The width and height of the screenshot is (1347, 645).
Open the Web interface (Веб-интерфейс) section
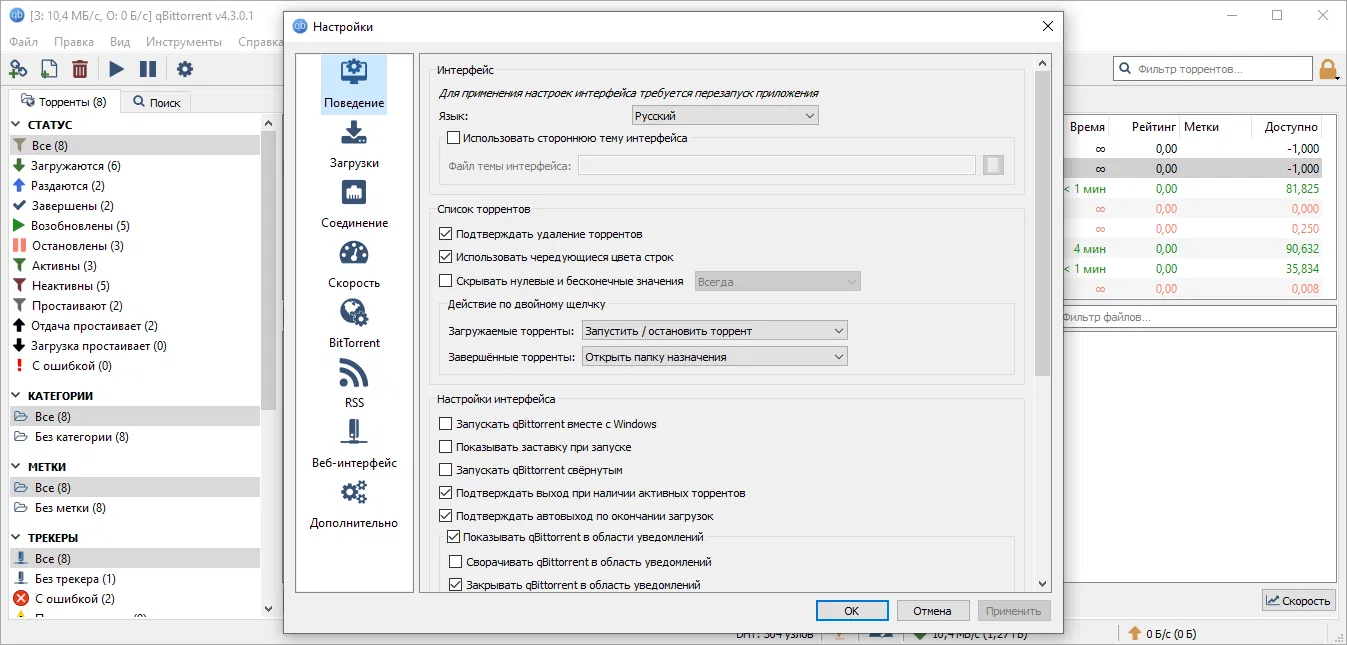click(354, 444)
